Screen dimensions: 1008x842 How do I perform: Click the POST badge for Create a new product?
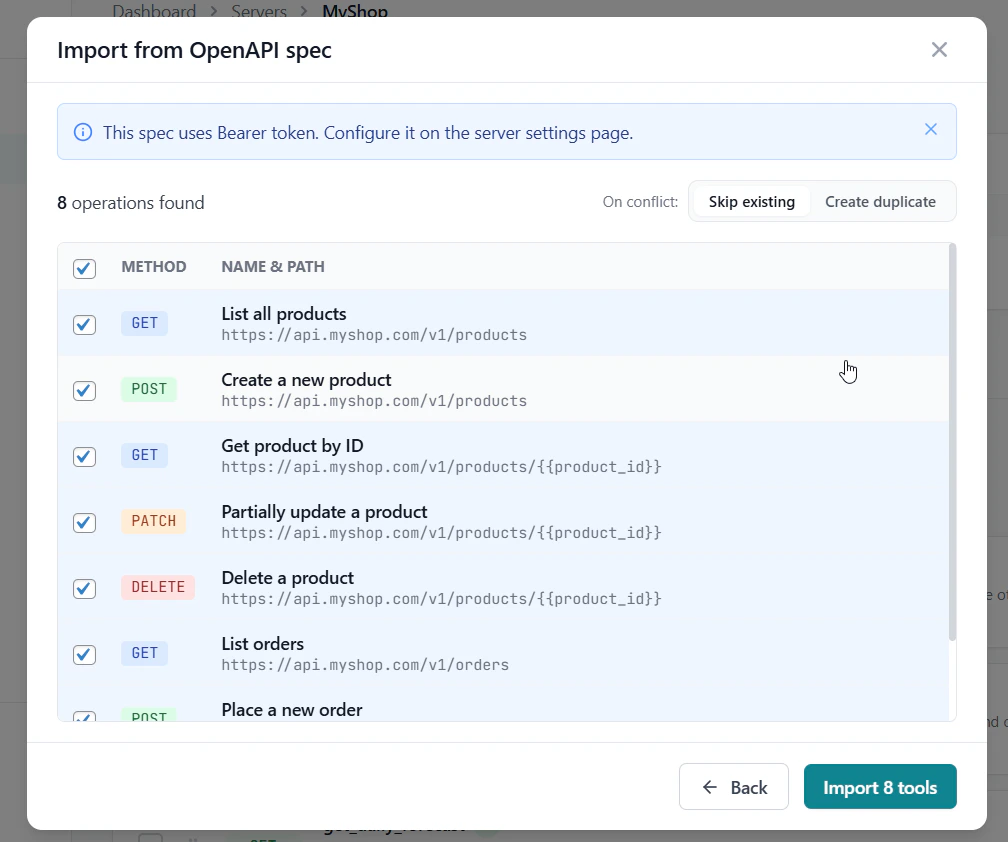tap(149, 389)
